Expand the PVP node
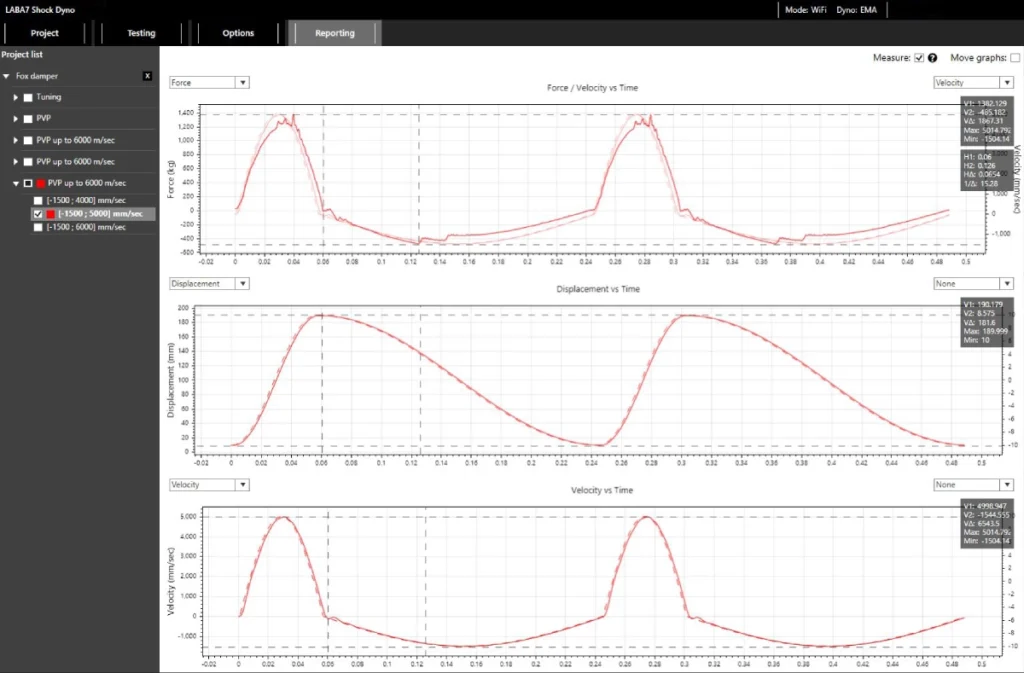This screenshot has width=1024, height=673. 16,119
